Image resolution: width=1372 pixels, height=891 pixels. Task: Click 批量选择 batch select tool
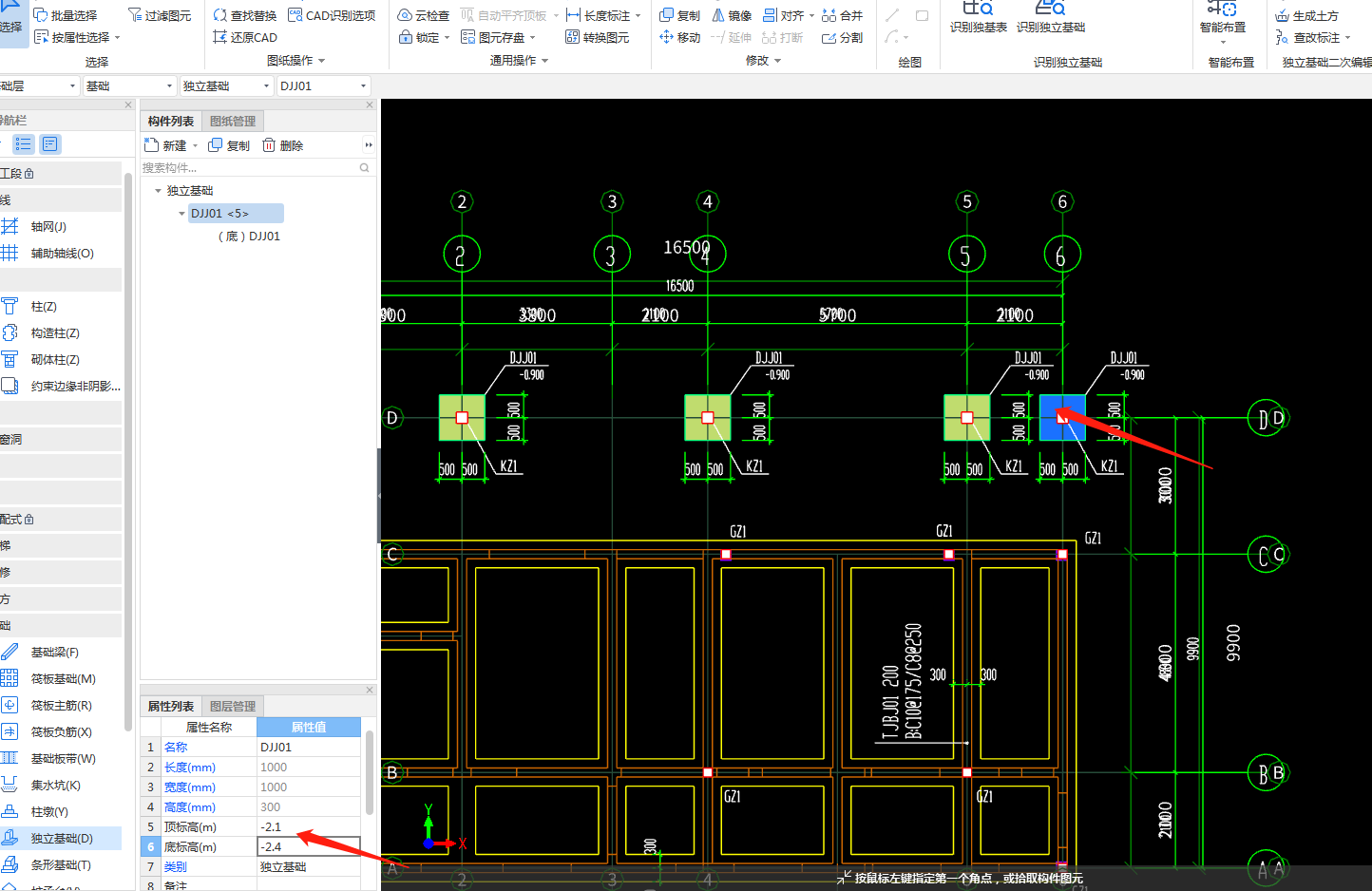click(66, 15)
